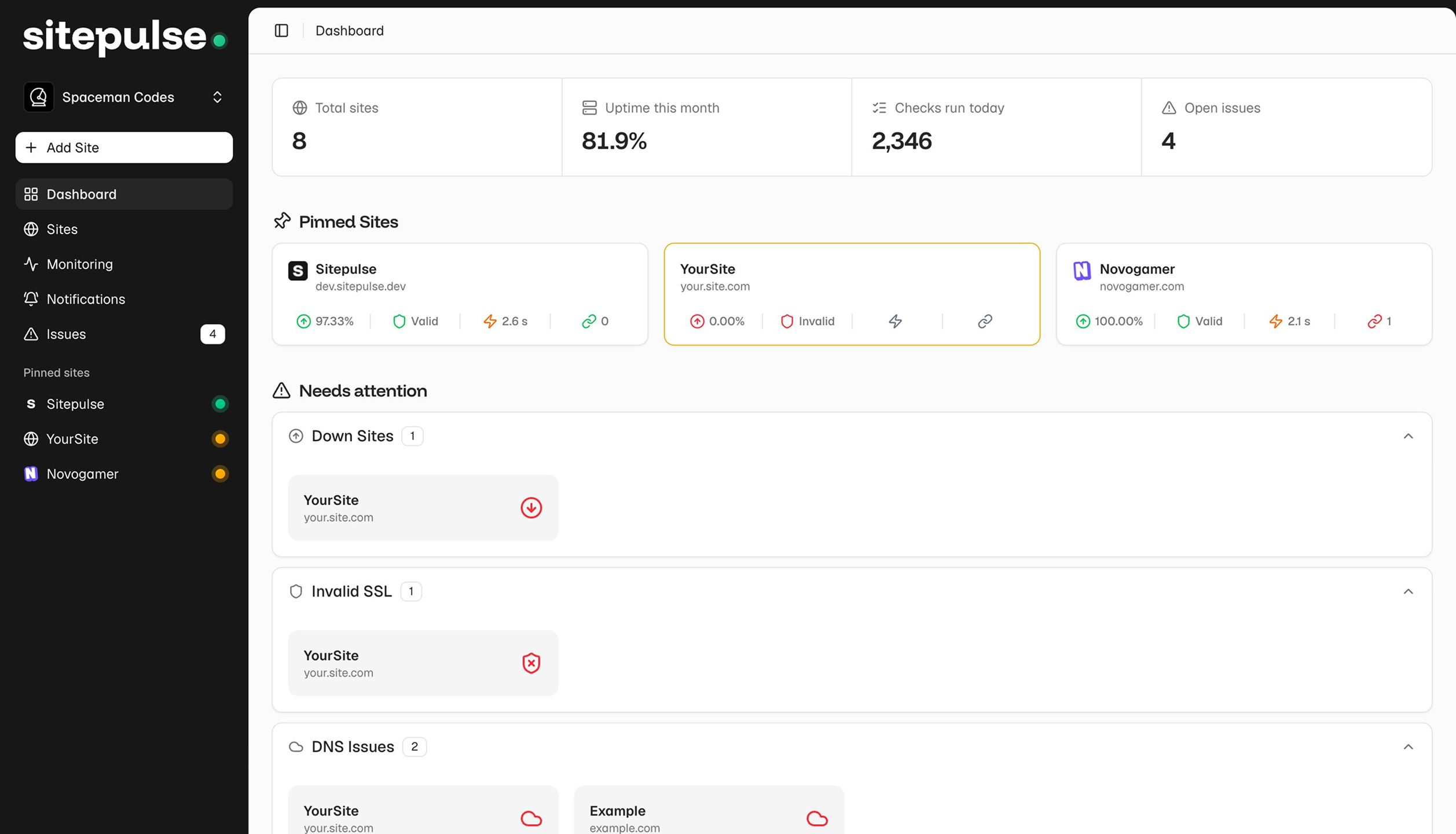Open the Spaceman Codes workspace switcher
Image resolution: width=1456 pixels, height=834 pixels.
point(124,97)
